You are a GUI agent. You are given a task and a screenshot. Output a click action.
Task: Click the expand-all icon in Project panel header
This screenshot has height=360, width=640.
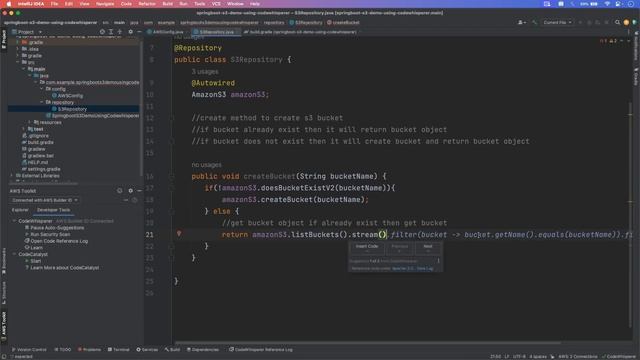[111, 32]
